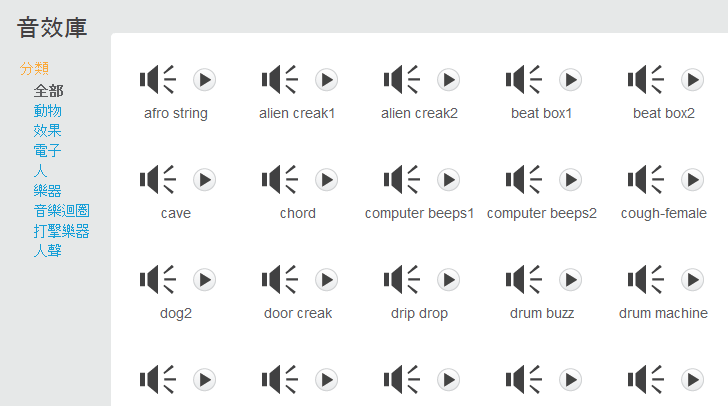The width and height of the screenshot is (728, 406).
Task: Play the chord sound preview
Action: (x=326, y=180)
